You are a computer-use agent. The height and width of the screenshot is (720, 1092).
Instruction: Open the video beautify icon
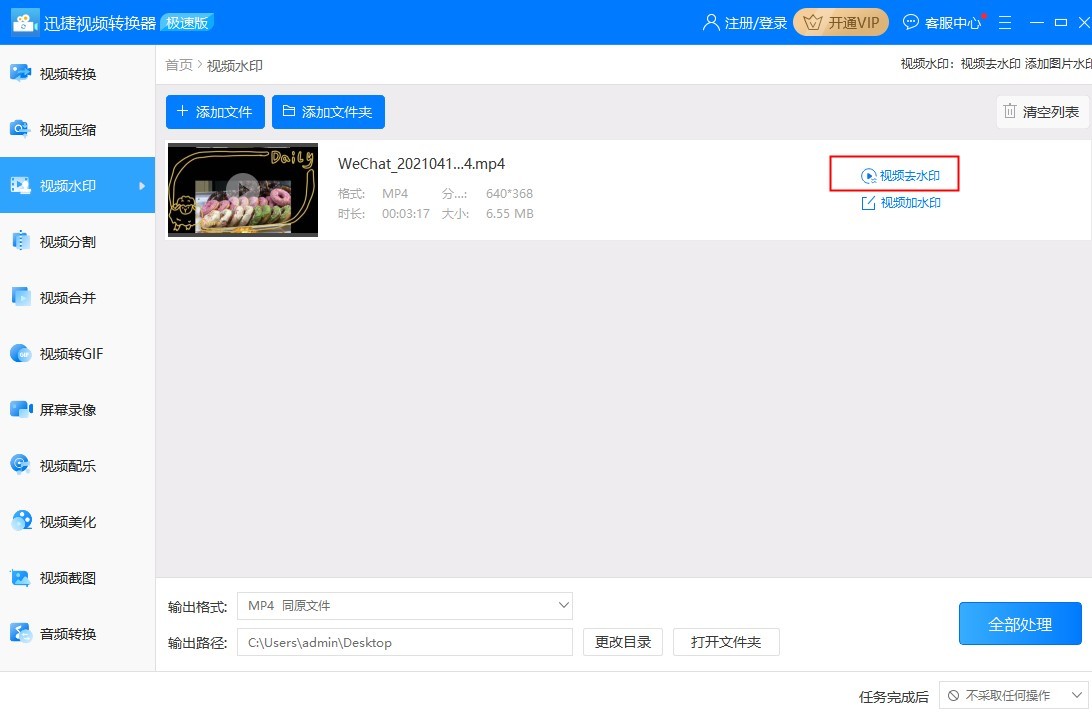coord(21,521)
